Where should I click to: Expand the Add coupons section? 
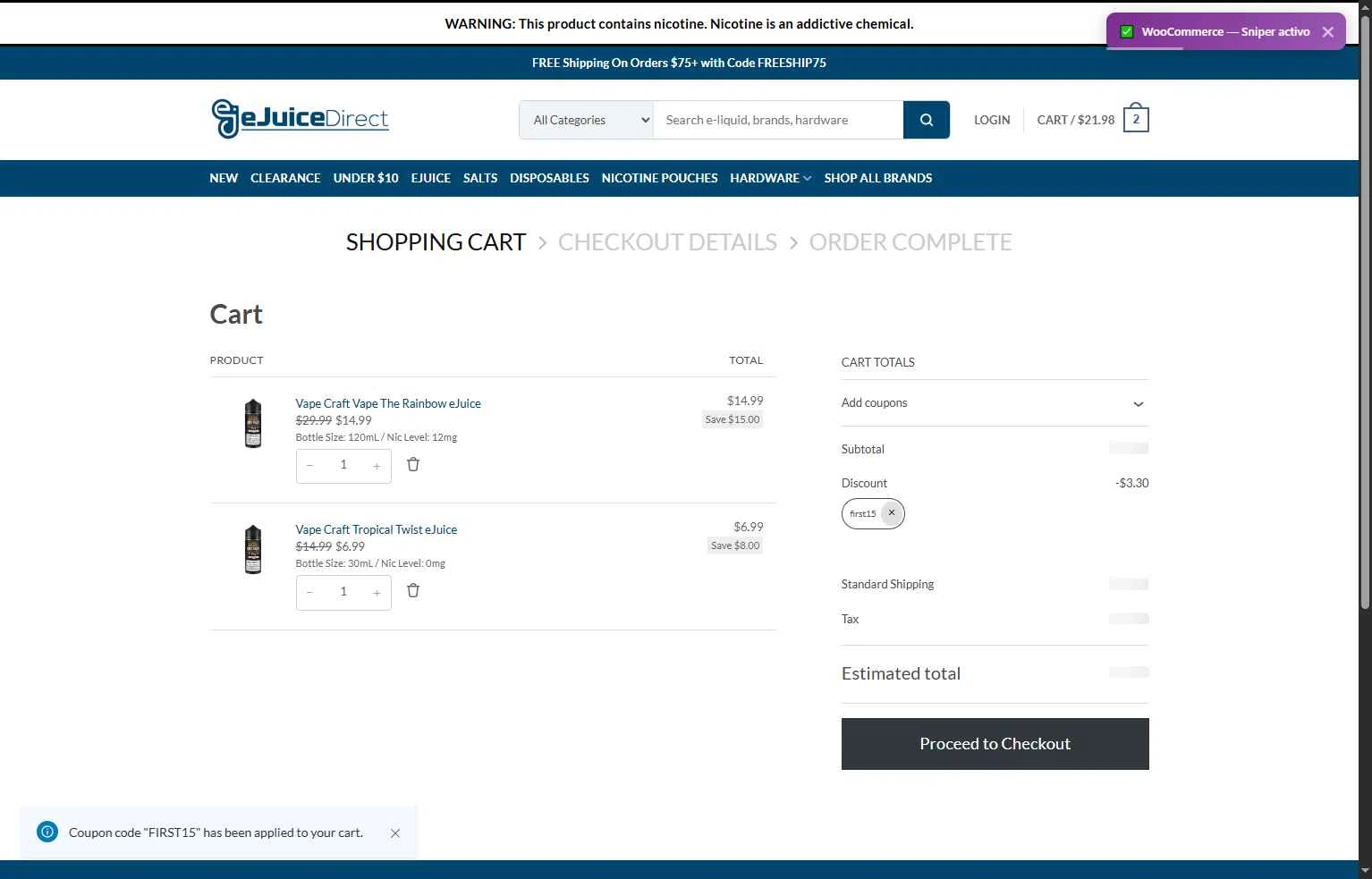pos(995,403)
